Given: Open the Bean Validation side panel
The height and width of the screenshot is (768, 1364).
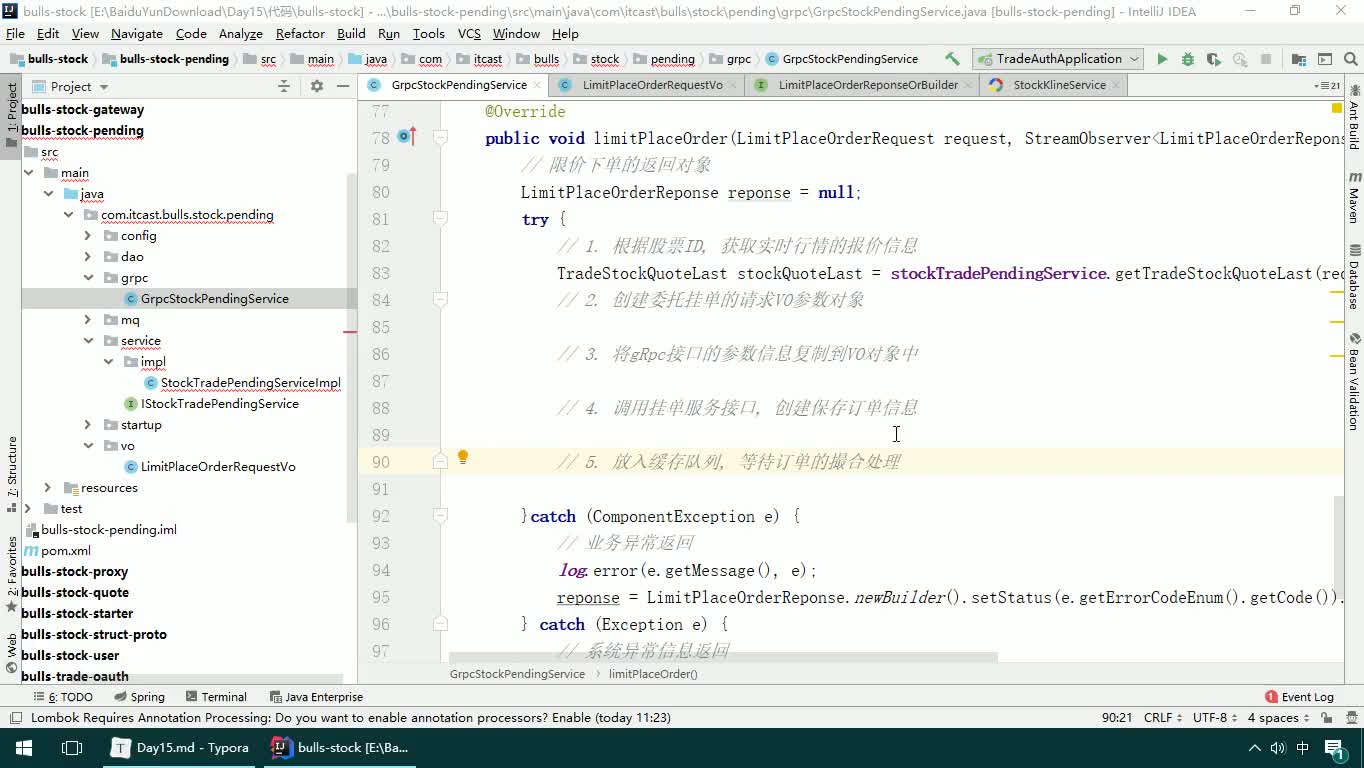Looking at the screenshot, I should (1354, 381).
